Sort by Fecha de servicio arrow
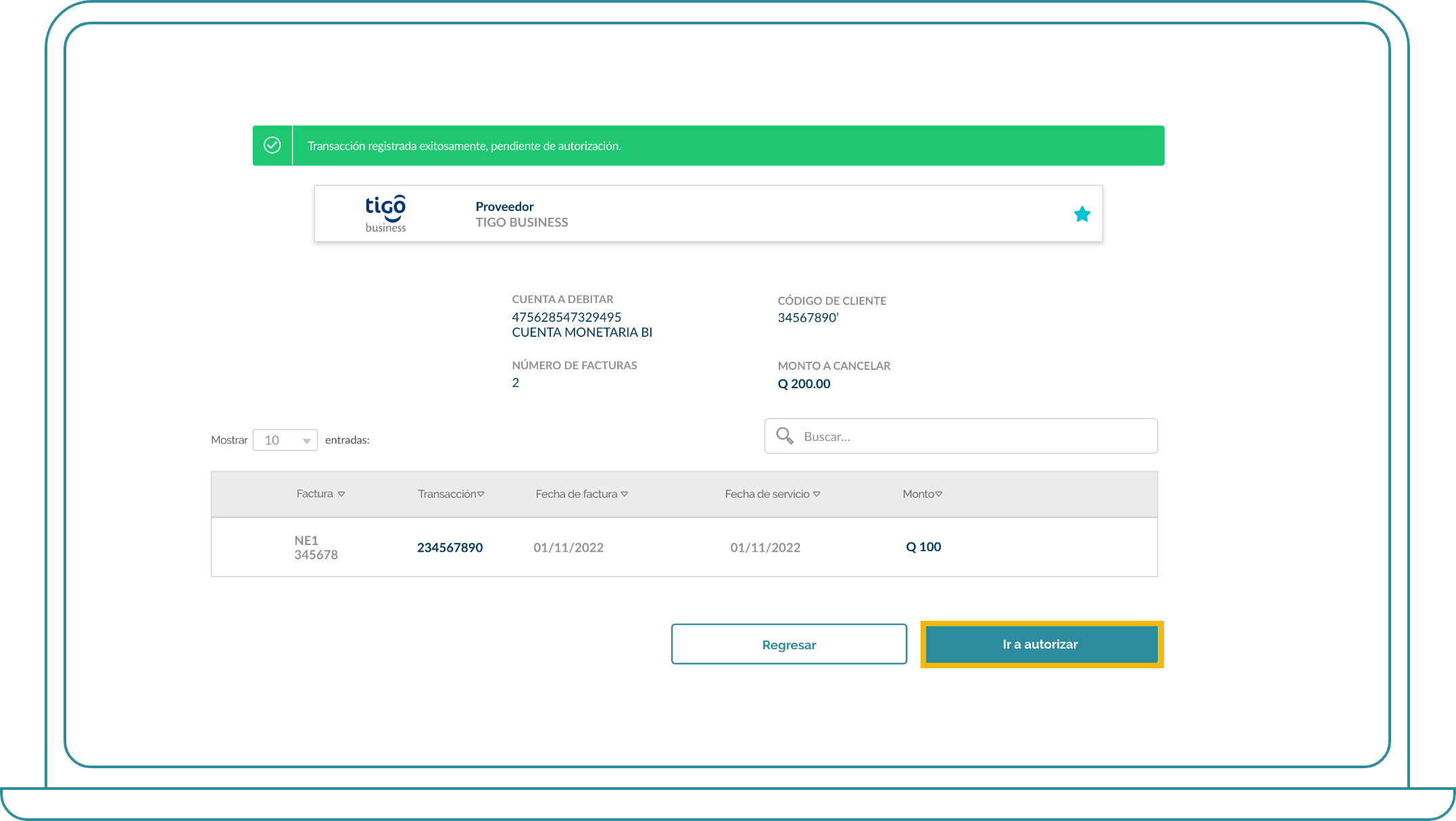This screenshot has height=821, width=1456. tap(817, 494)
